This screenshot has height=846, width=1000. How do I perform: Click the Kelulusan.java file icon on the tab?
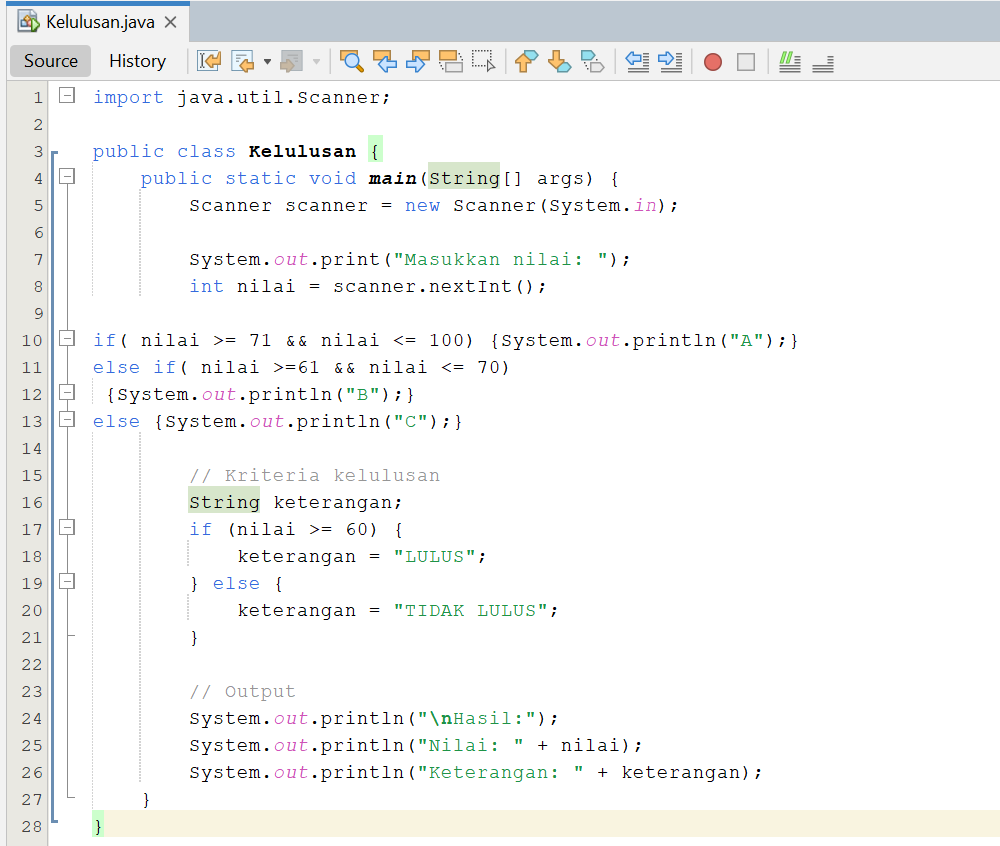(29, 22)
